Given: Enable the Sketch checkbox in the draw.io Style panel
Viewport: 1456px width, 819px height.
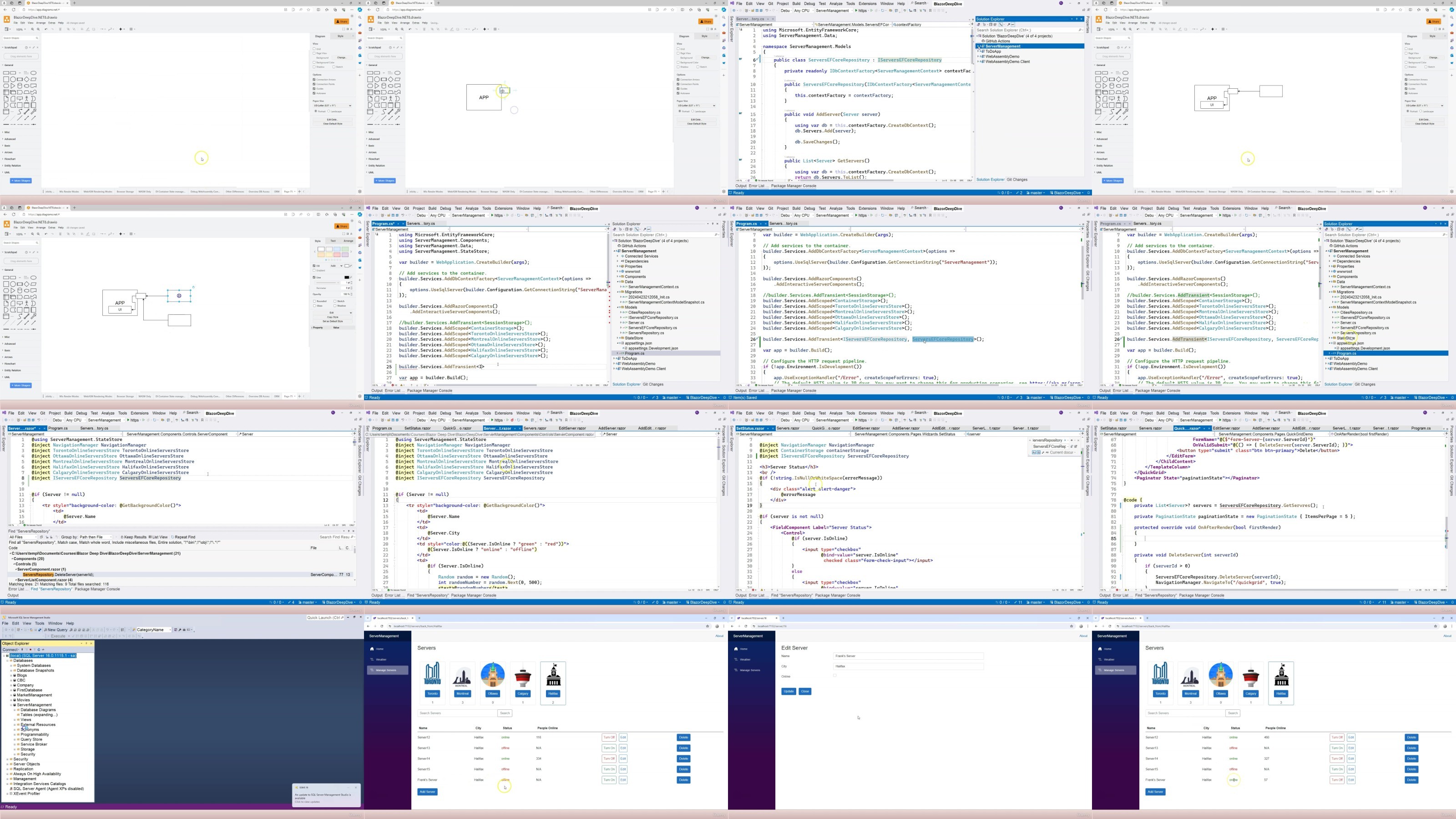Looking at the screenshot, I should pyautogui.click(x=335, y=301).
